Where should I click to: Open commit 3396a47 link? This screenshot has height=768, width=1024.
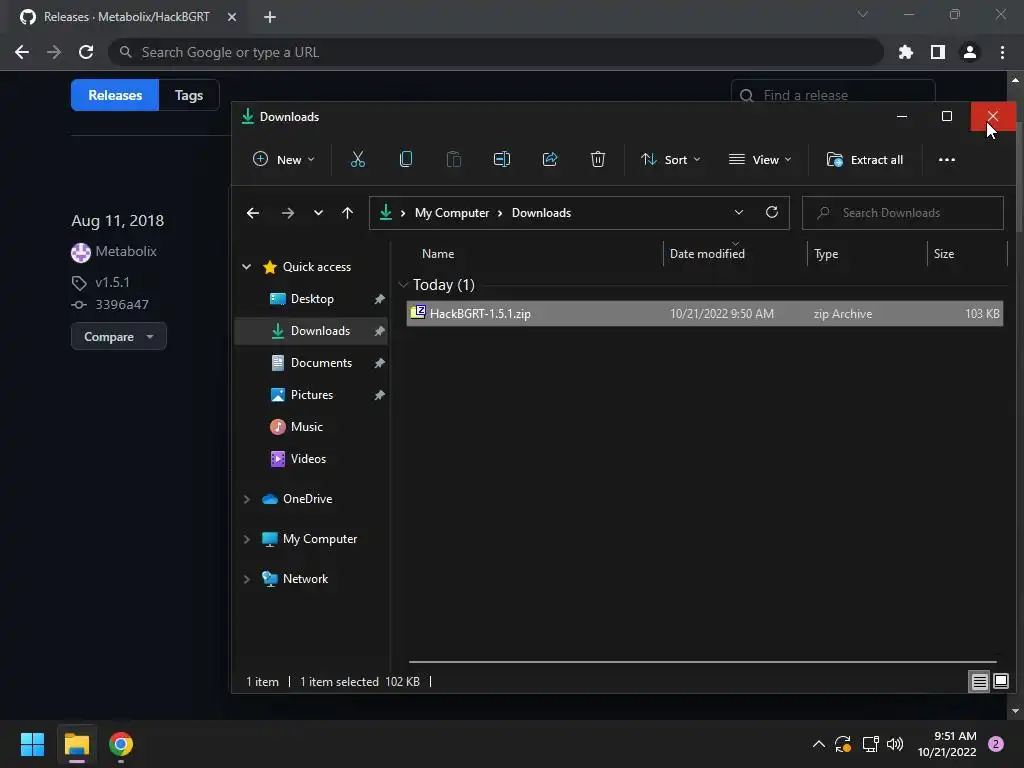pos(122,304)
